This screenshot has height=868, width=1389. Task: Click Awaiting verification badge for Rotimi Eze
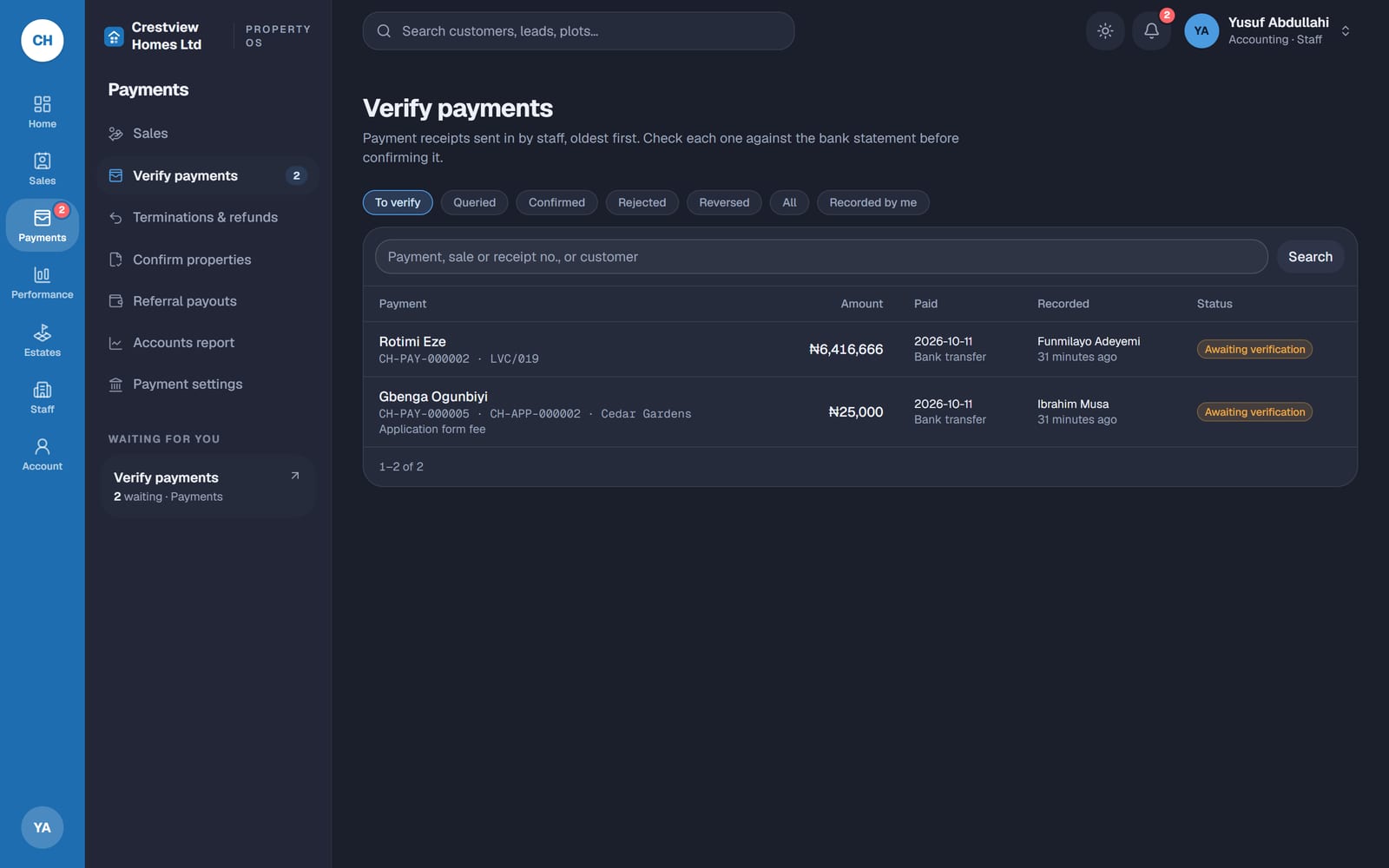tap(1254, 349)
